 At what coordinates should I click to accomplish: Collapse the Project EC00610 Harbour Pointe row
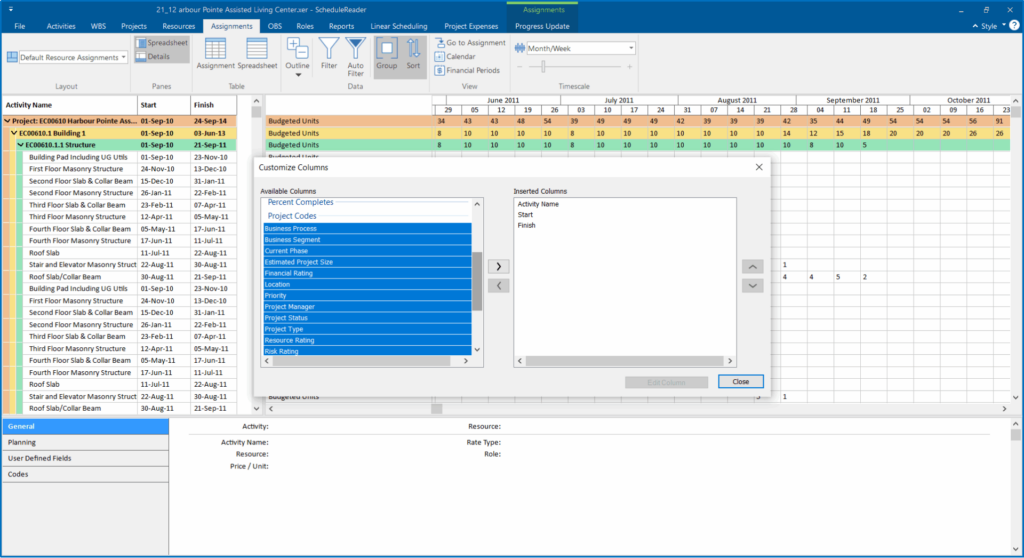point(7,121)
